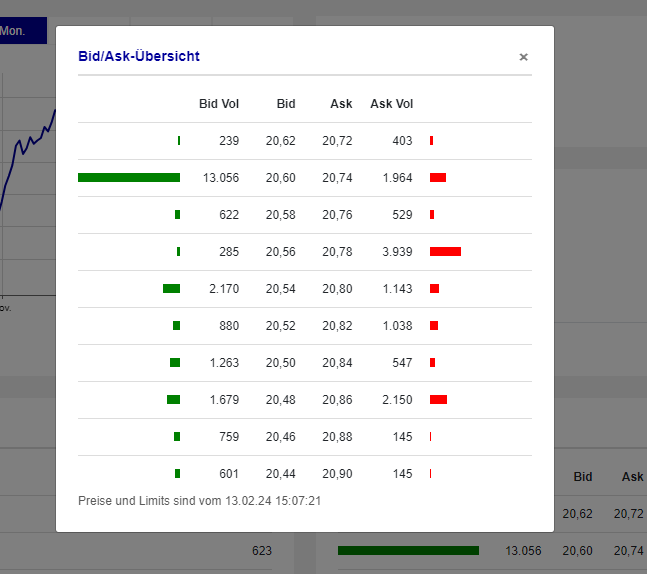Select ask price 20,84
Viewport: 647px width, 574px height.
337,363
